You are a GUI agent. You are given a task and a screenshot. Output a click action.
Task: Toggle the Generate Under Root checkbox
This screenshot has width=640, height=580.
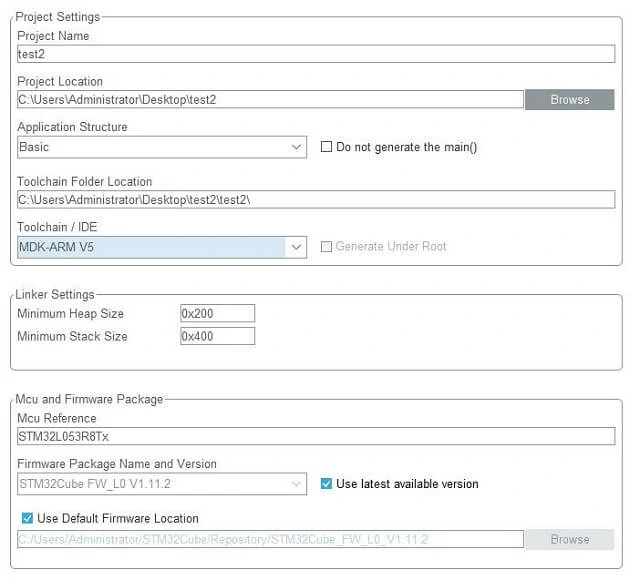click(x=326, y=246)
